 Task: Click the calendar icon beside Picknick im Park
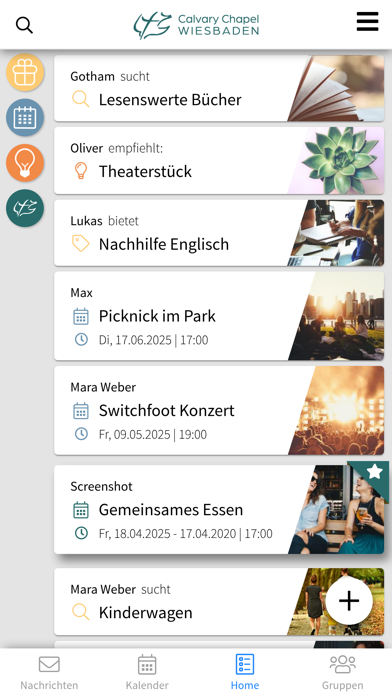[x=81, y=316]
